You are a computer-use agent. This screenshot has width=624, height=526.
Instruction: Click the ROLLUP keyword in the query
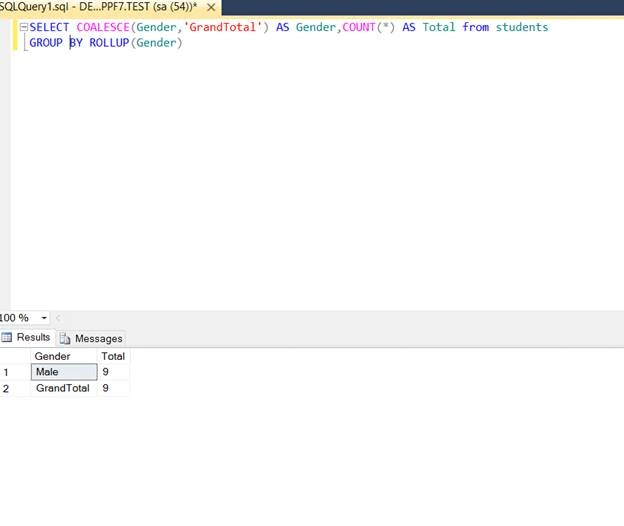(109, 43)
